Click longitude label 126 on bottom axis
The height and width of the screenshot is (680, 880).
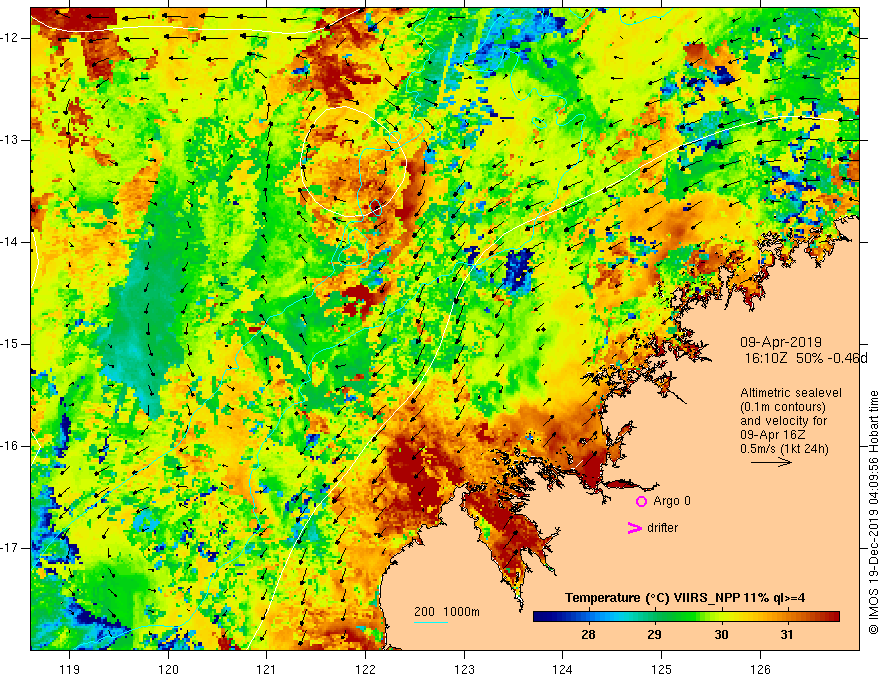pos(760,669)
